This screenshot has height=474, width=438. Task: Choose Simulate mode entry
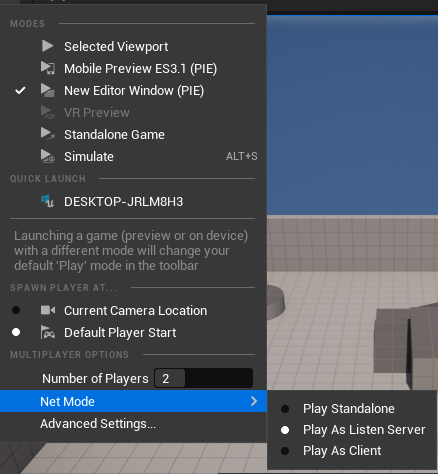pos(133,156)
